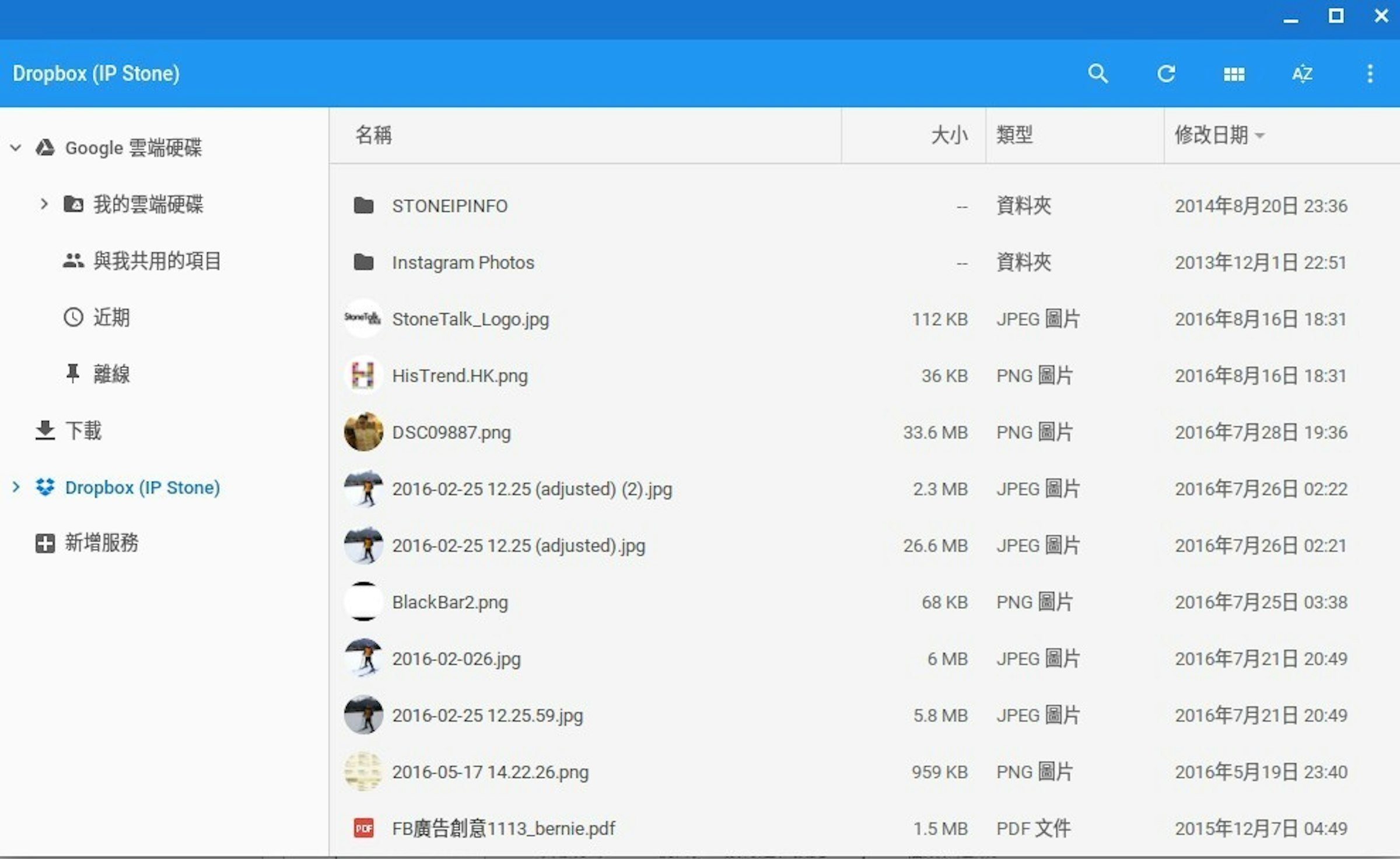Click 新增服務 to add a service
The height and width of the screenshot is (859, 1400).
pyautogui.click(x=101, y=543)
